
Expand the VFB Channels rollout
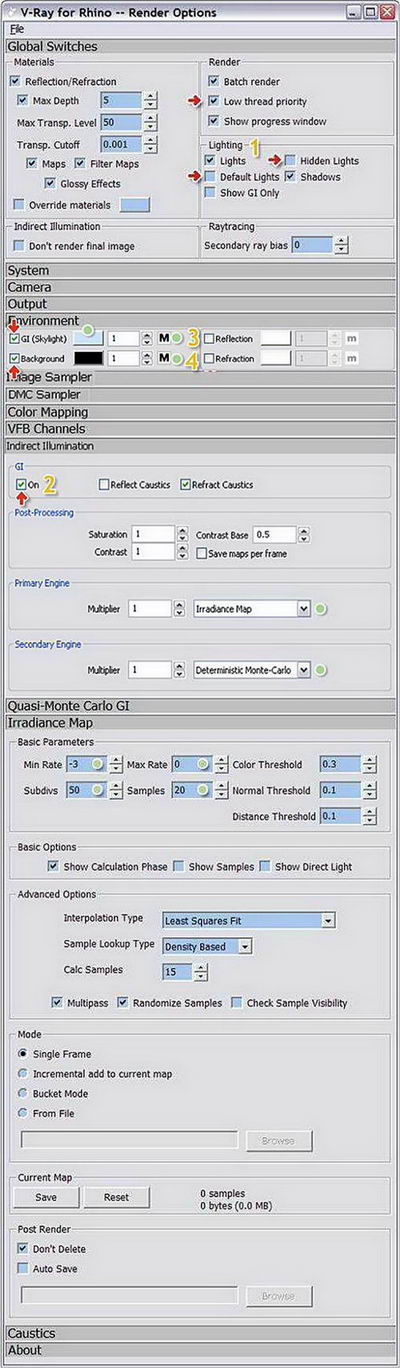[x=200, y=428]
